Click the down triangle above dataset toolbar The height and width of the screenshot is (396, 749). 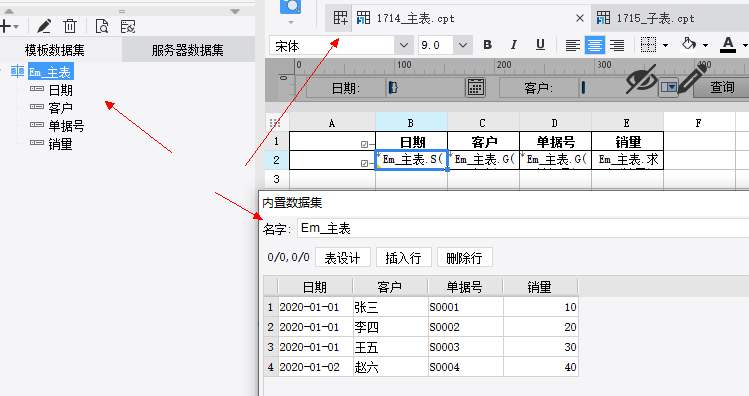(x=235, y=11)
